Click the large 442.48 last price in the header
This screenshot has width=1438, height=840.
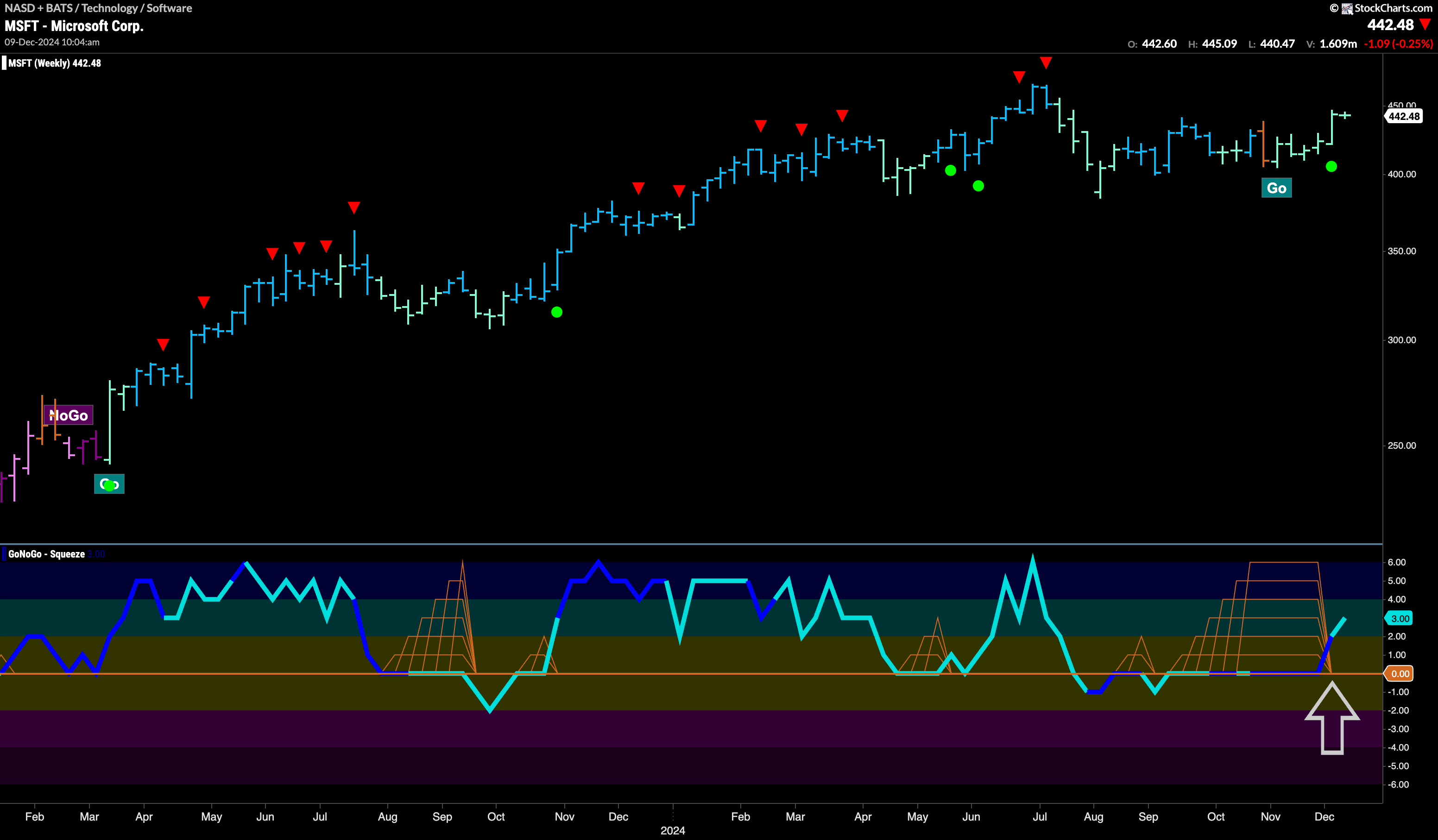click(1390, 25)
